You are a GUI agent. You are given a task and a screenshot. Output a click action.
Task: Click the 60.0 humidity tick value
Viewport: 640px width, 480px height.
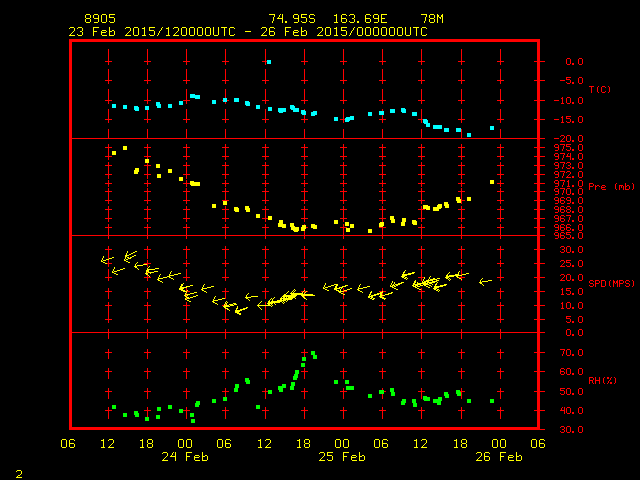(x=571, y=372)
